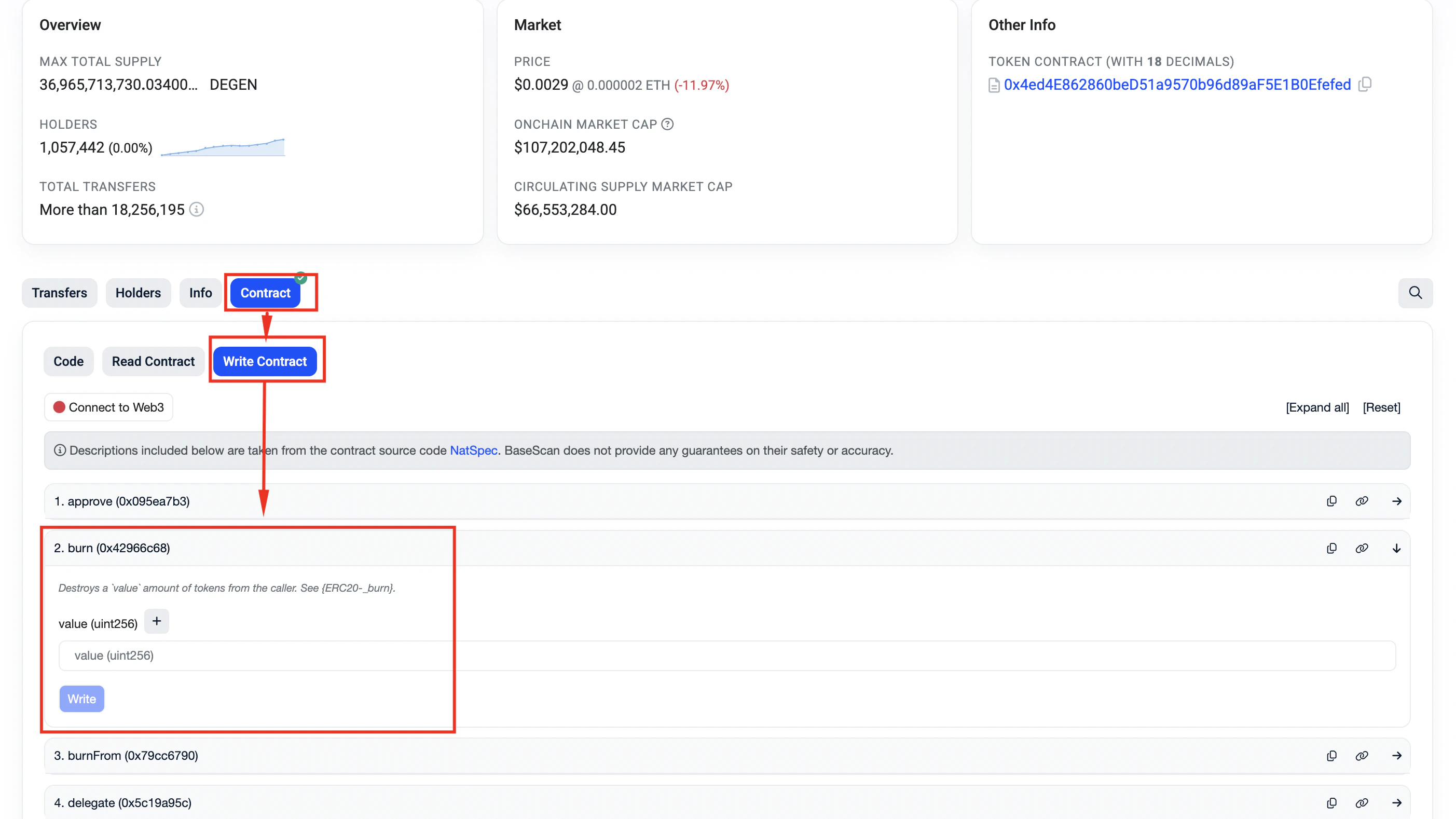Copy the burn function selector via copy icon

click(x=1331, y=548)
